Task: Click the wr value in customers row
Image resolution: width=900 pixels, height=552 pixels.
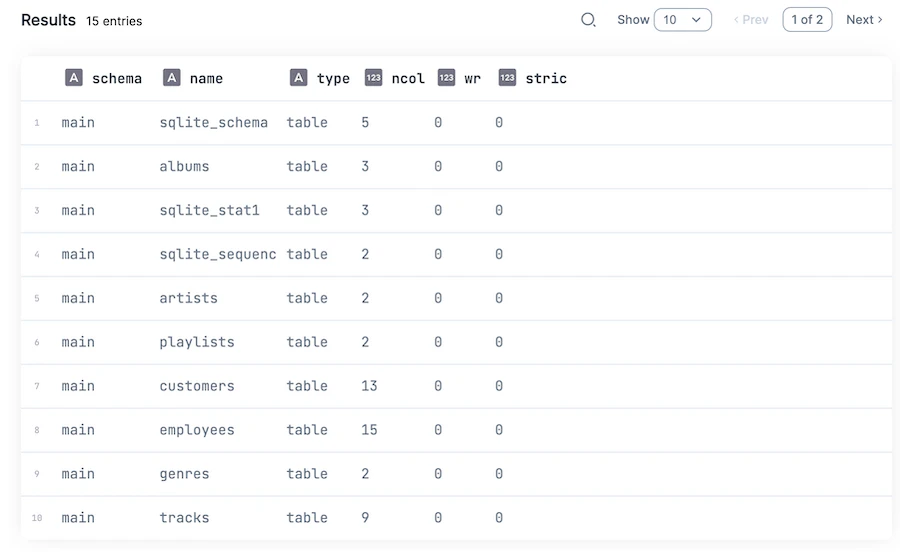Action: [438, 386]
